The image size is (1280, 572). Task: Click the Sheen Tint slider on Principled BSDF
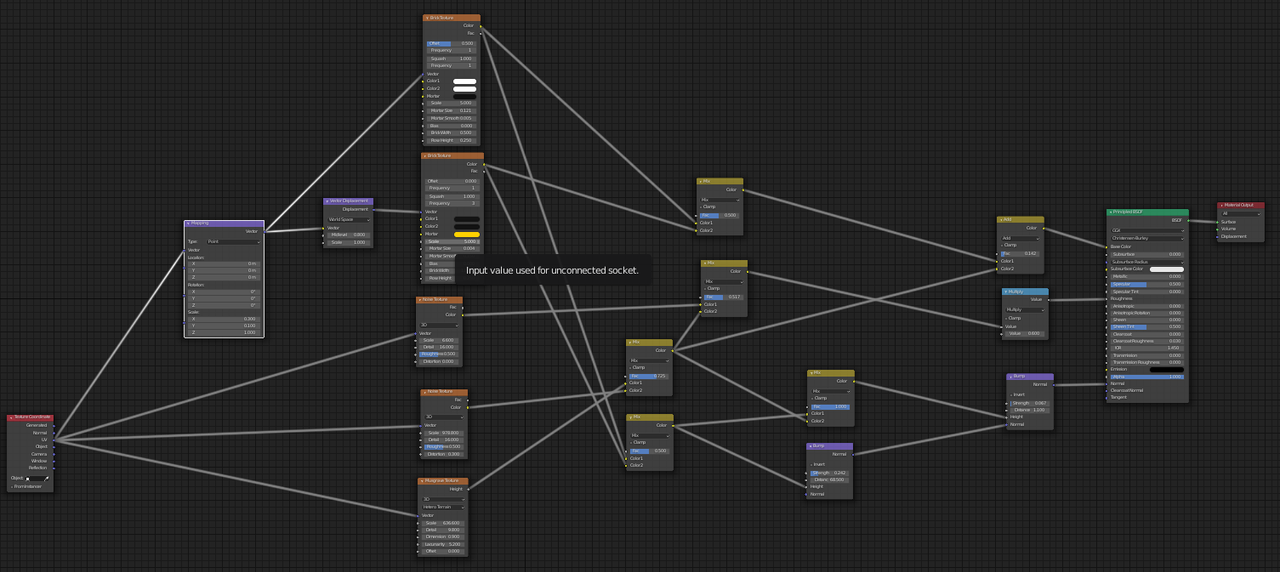pos(1147,327)
